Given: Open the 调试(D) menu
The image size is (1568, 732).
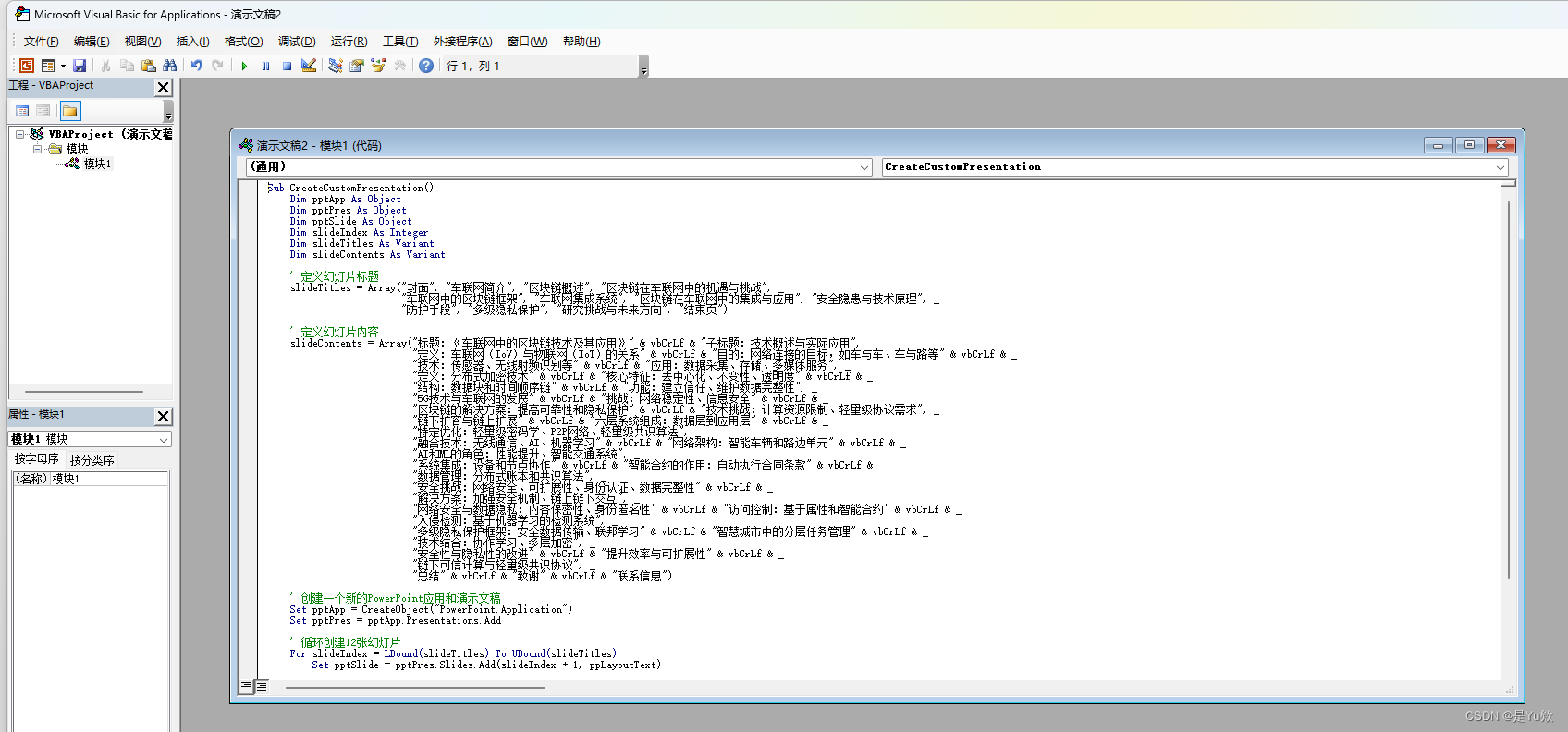Looking at the screenshot, I should [x=297, y=42].
